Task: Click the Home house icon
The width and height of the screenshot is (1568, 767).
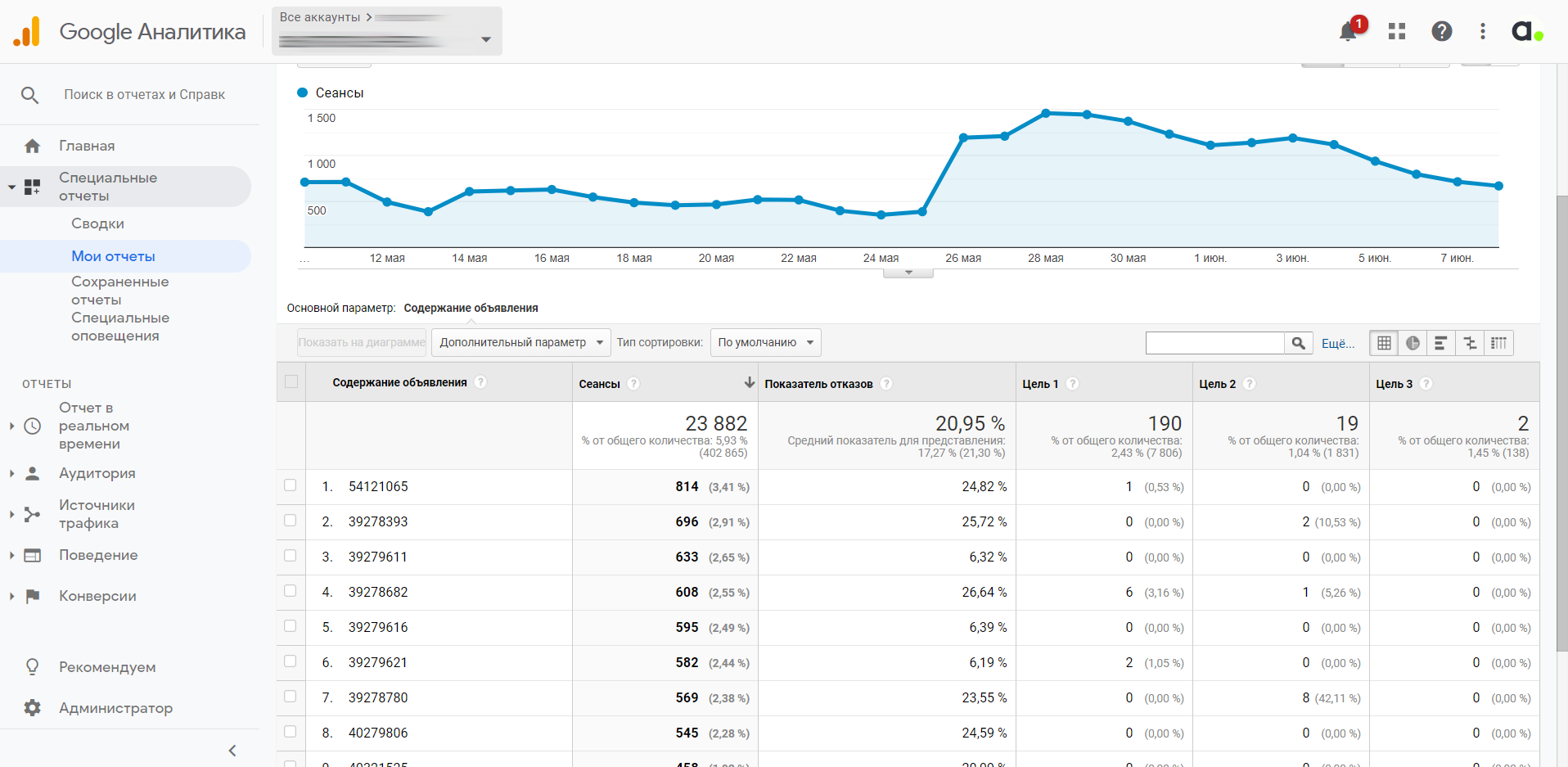Action: click(32, 146)
